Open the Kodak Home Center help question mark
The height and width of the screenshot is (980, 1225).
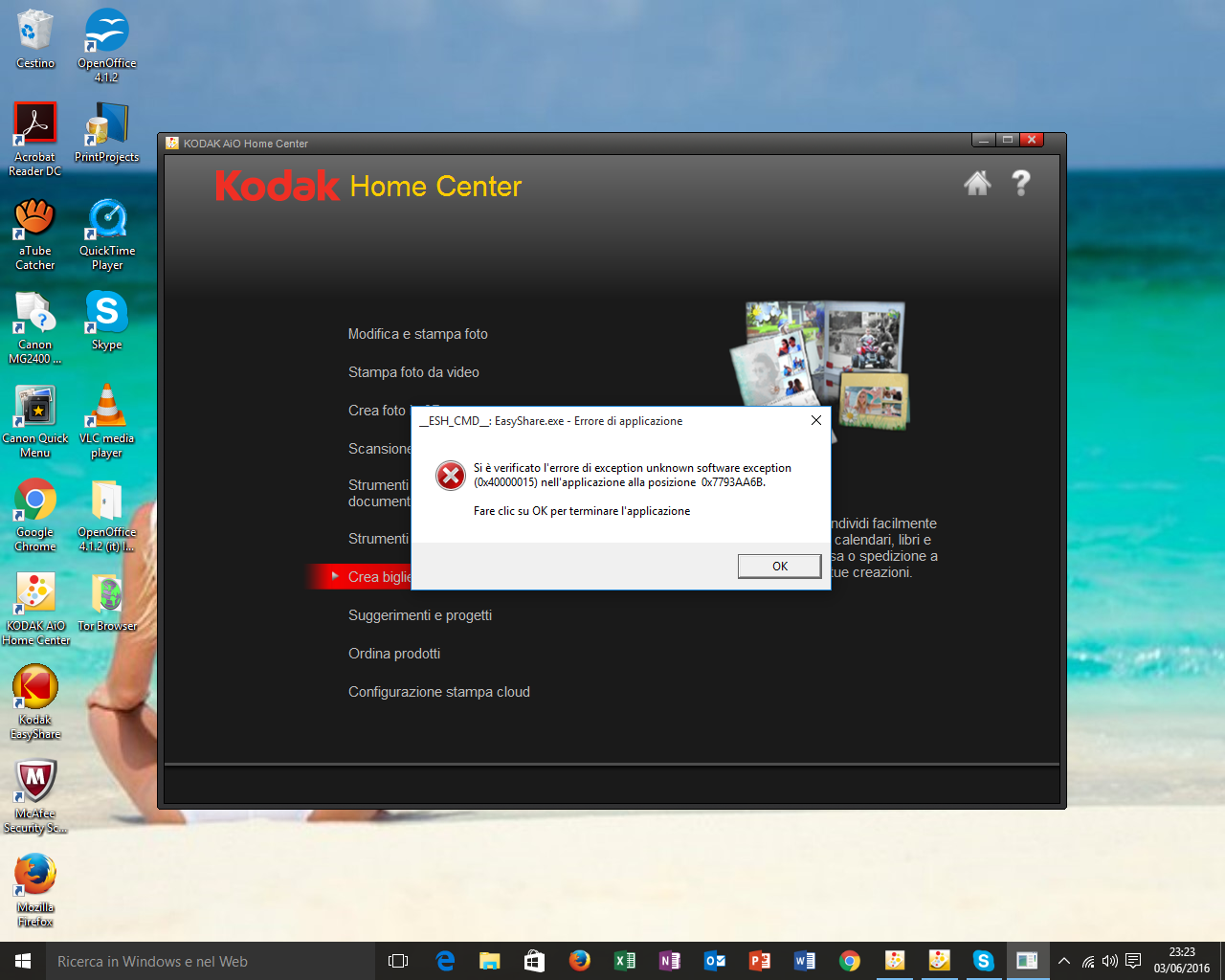click(1021, 183)
